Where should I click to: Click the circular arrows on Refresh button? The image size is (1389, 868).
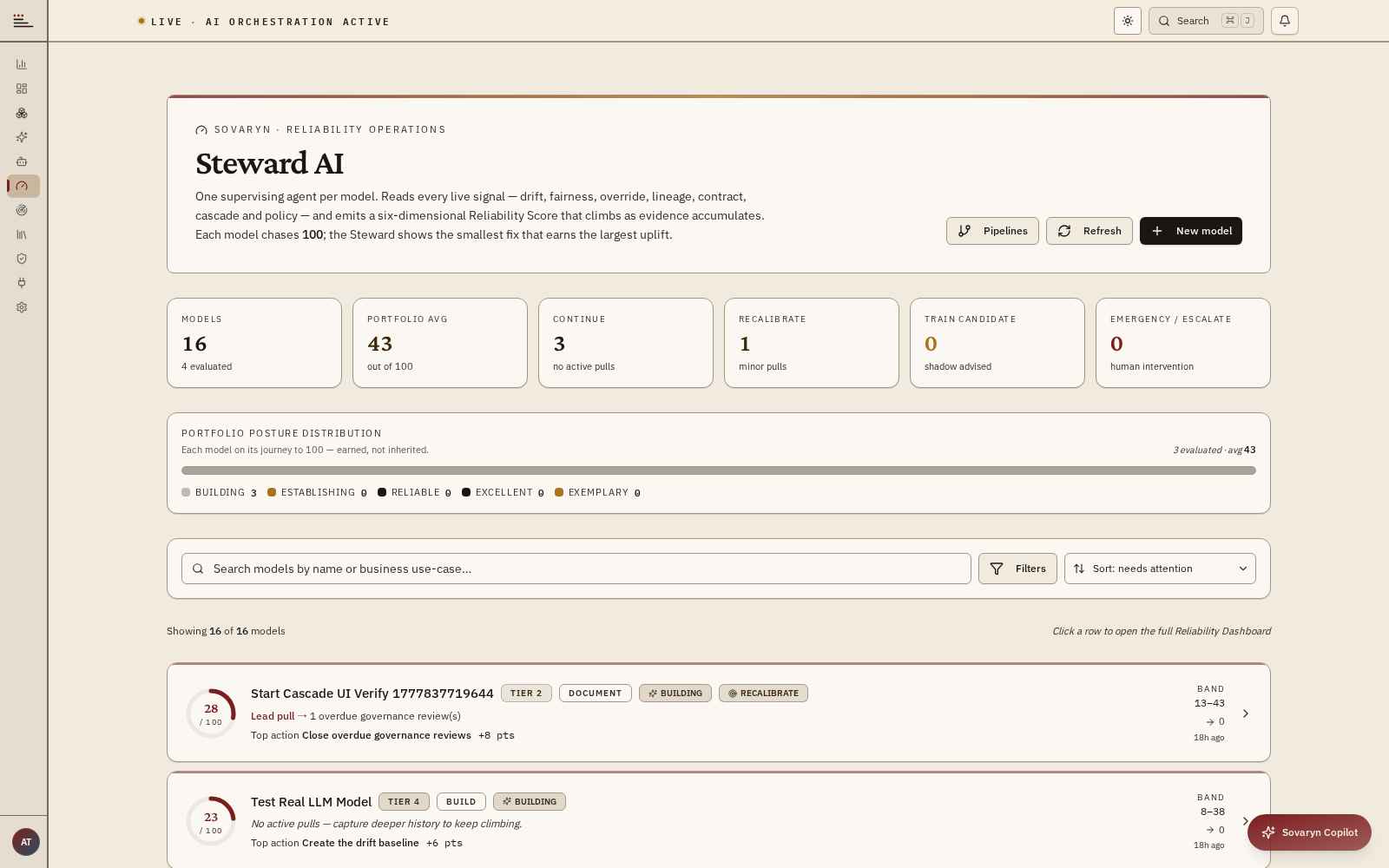1064,231
